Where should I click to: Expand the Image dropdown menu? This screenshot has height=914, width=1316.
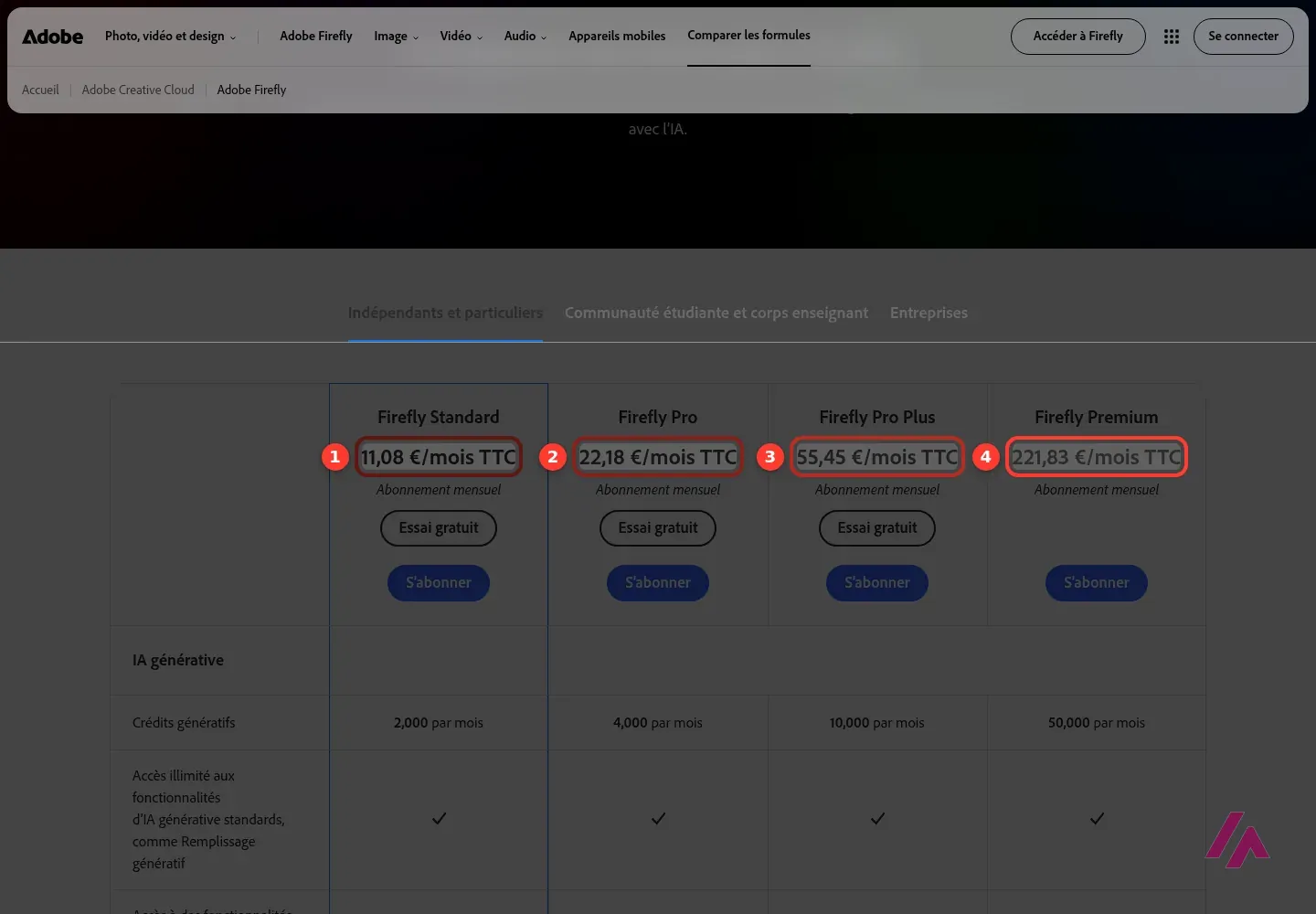[396, 37]
